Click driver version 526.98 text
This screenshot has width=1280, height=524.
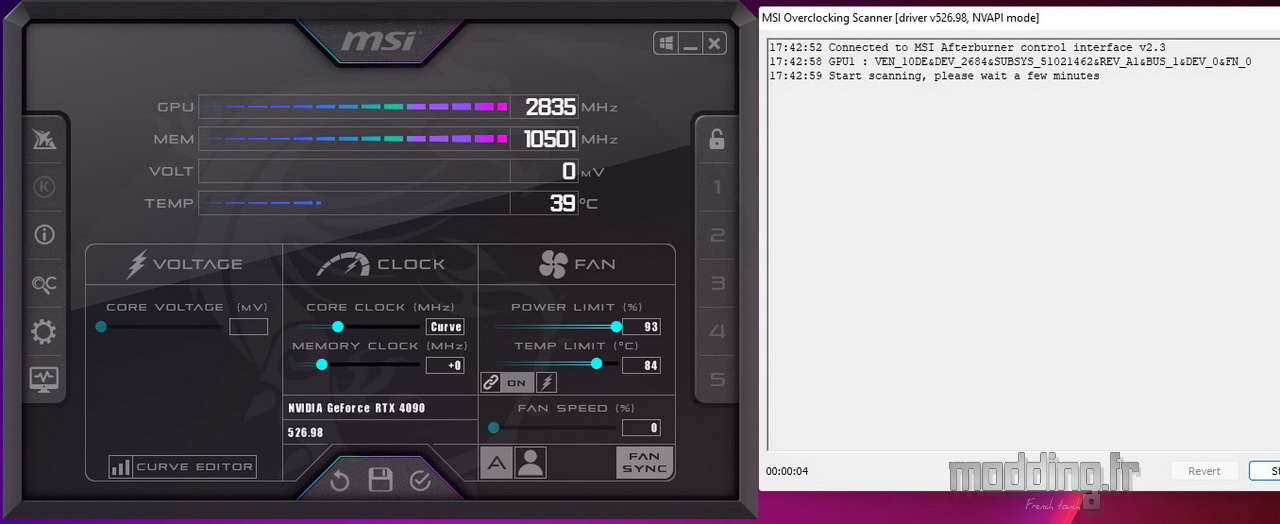point(305,433)
